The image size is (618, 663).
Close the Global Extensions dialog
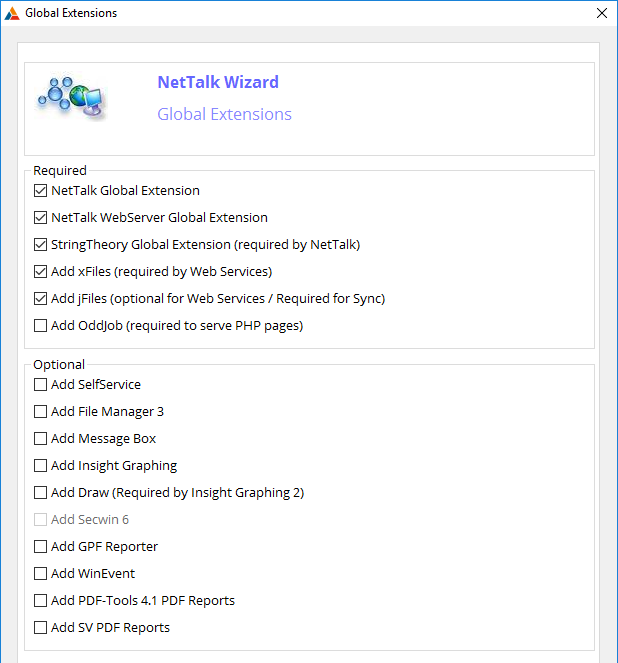[601, 13]
